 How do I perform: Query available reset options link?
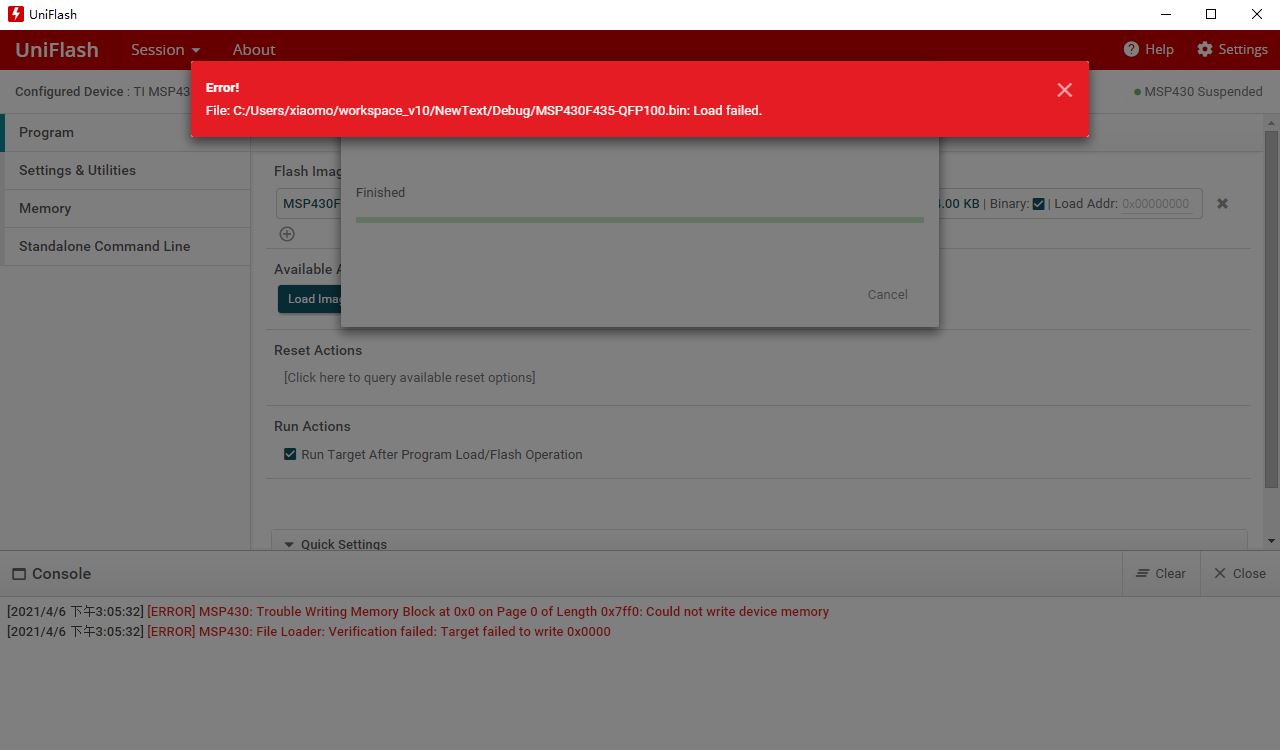[x=409, y=377]
